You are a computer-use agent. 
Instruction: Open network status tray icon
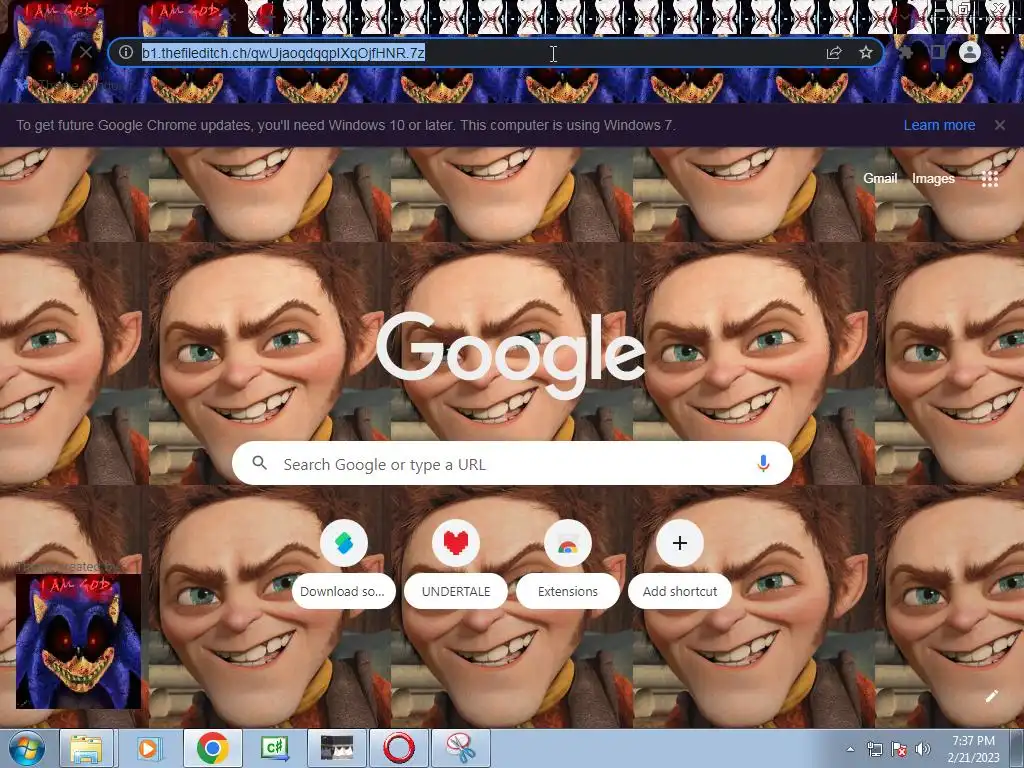tap(874, 749)
